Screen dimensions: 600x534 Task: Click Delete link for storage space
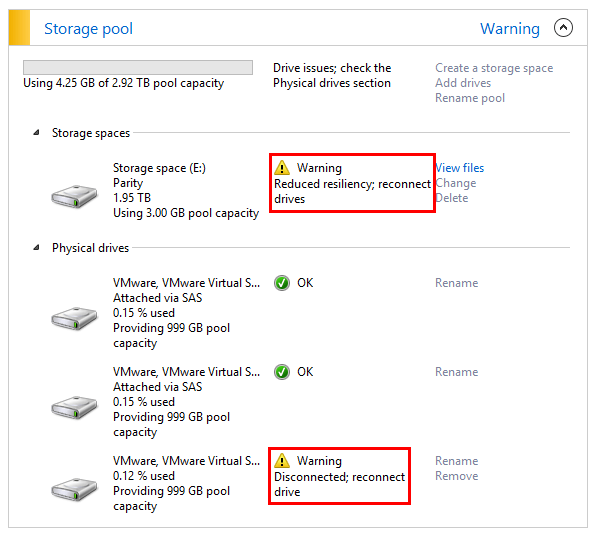click(452, 198)
